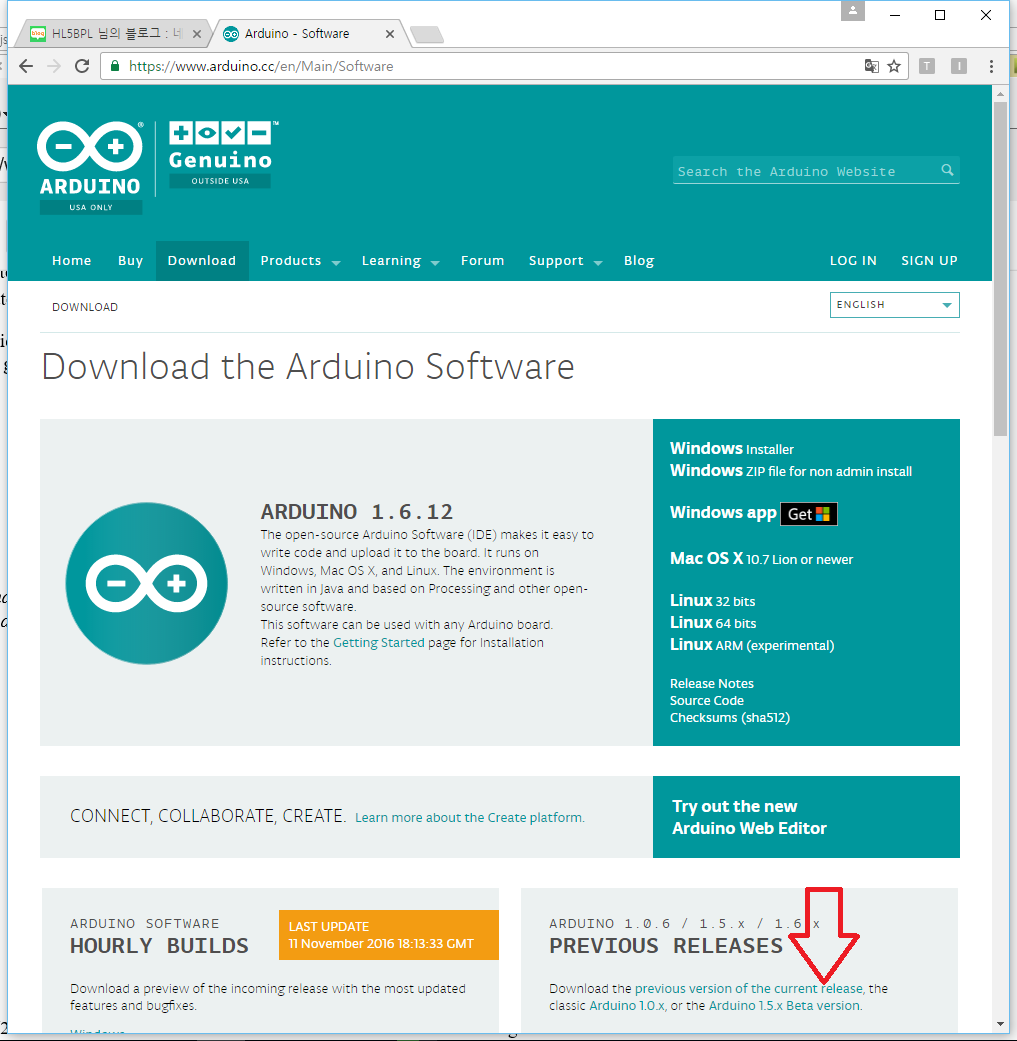Click the Windows app Get store badge

click(809, 514)
